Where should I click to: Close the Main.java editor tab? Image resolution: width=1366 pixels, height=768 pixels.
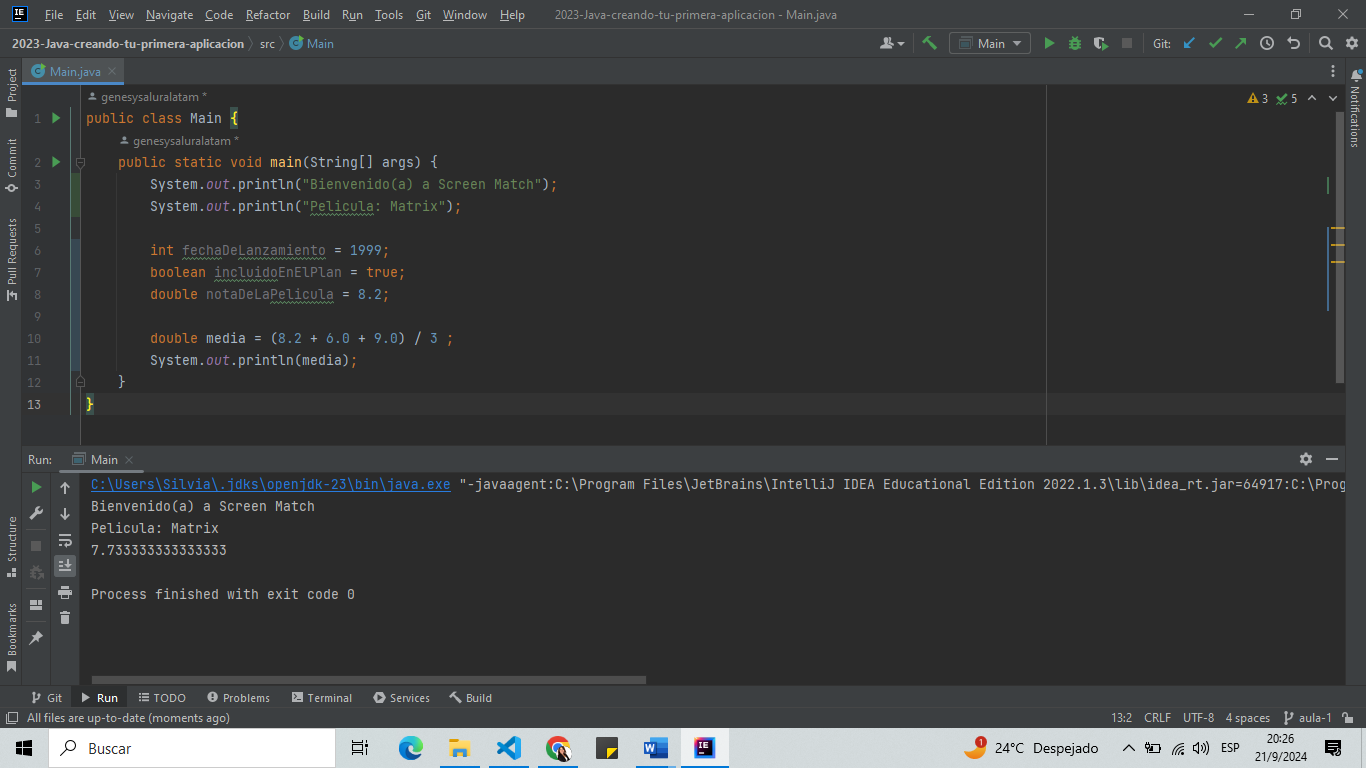(x=112, y=71)
